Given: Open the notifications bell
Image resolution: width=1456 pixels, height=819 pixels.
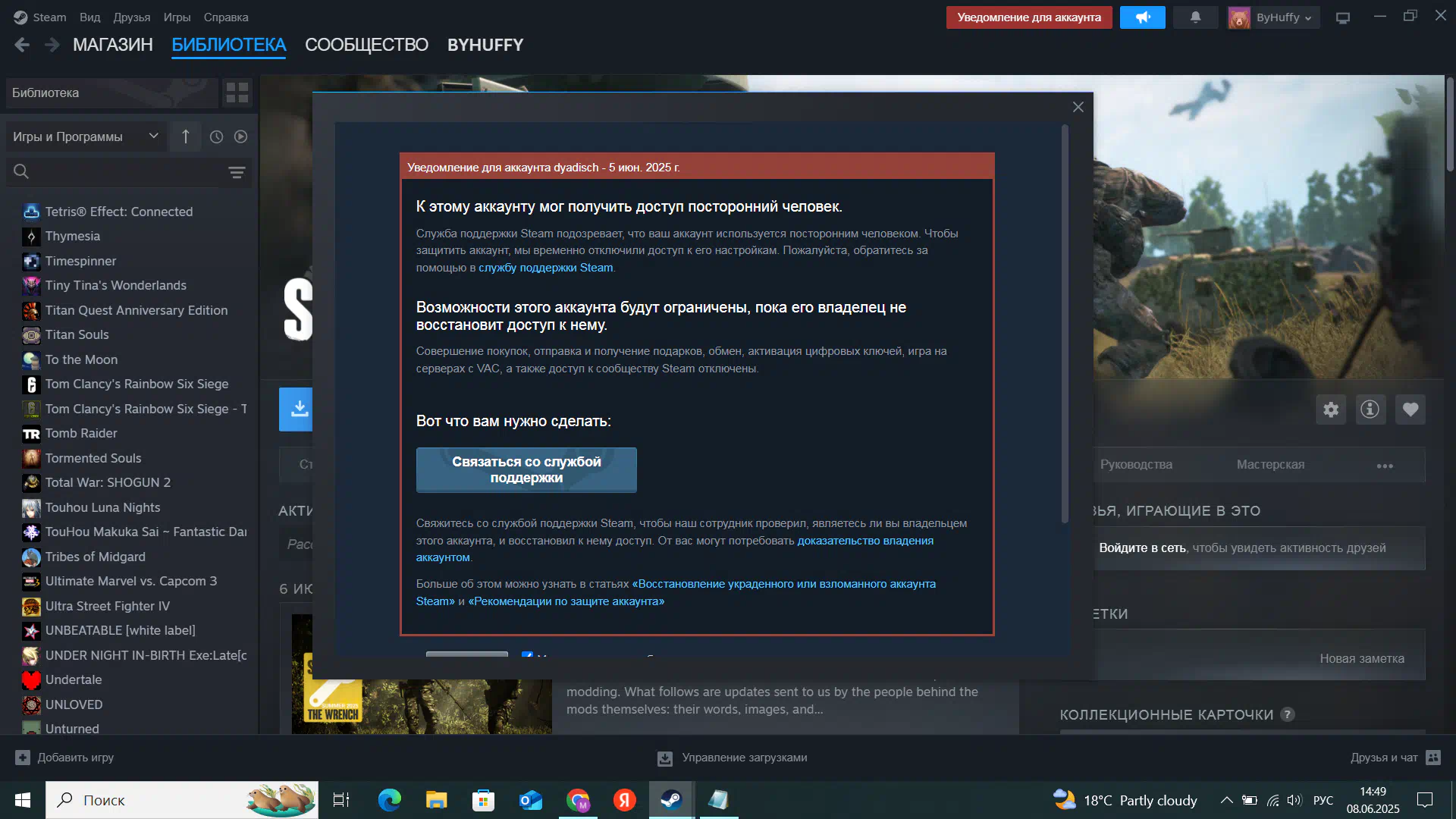Looking at the screenshot, I should click(1195, 17).
